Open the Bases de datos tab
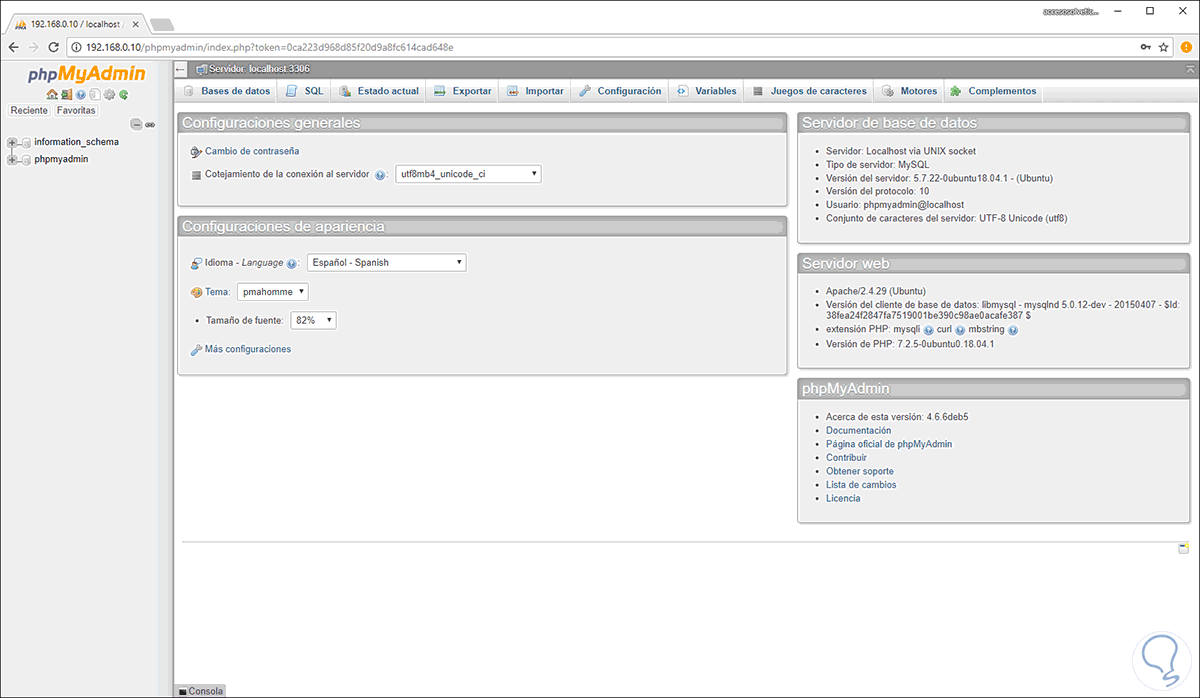 coord(227,91)
